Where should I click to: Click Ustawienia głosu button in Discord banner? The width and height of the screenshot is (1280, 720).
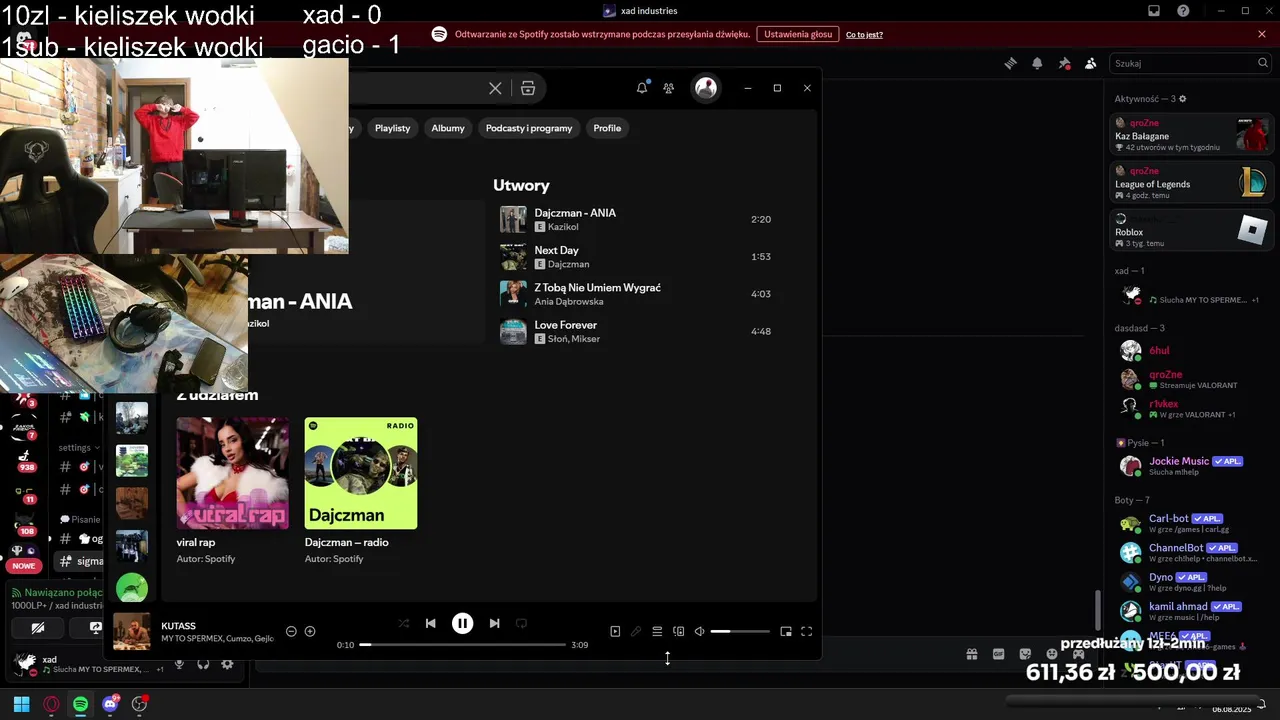click(x=798, y=34)
